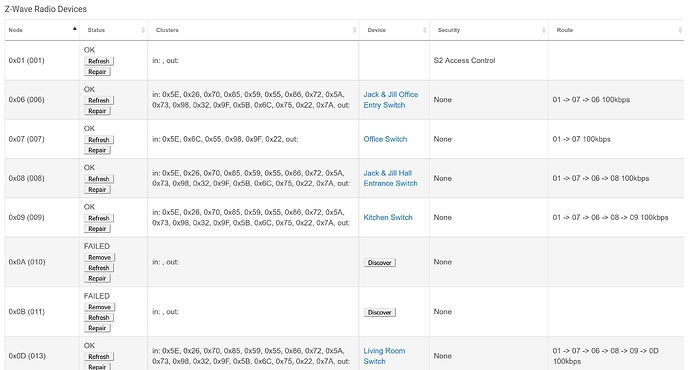Discover device for node 0x0A

pyautogui.click(x=380, y=263)
